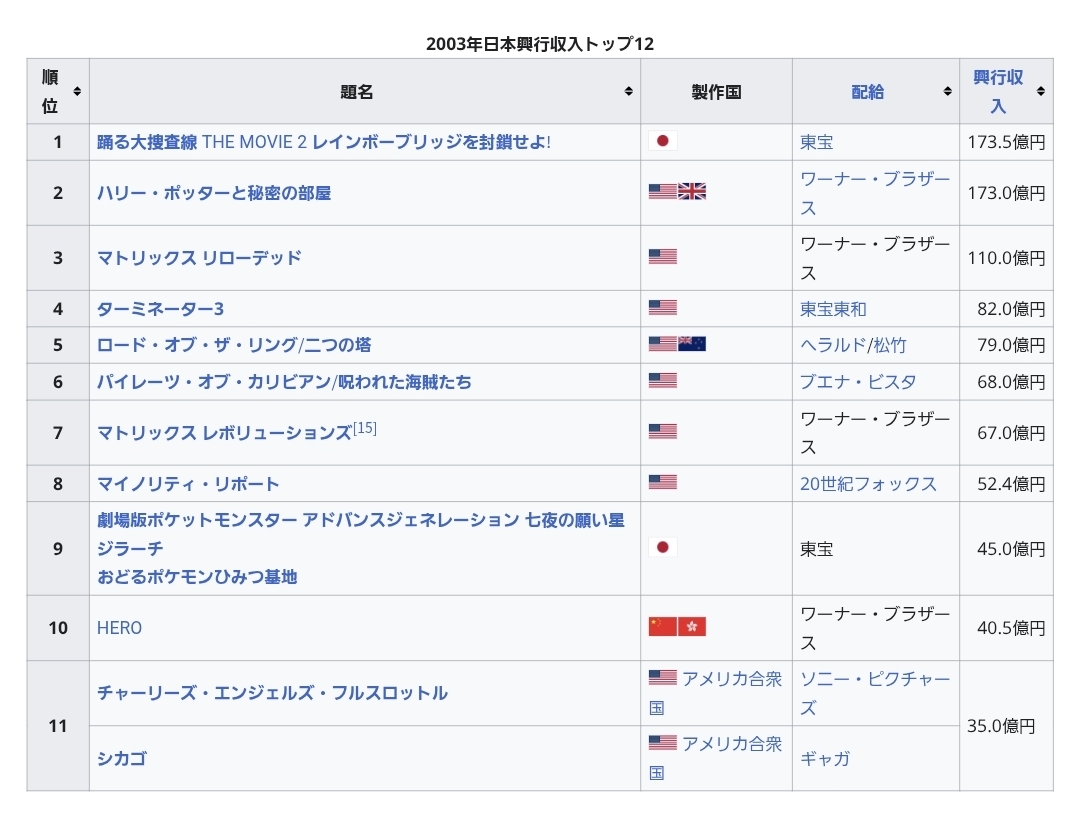
Task: Follow the footnote [15] reference link
Action: click(365, 429)
